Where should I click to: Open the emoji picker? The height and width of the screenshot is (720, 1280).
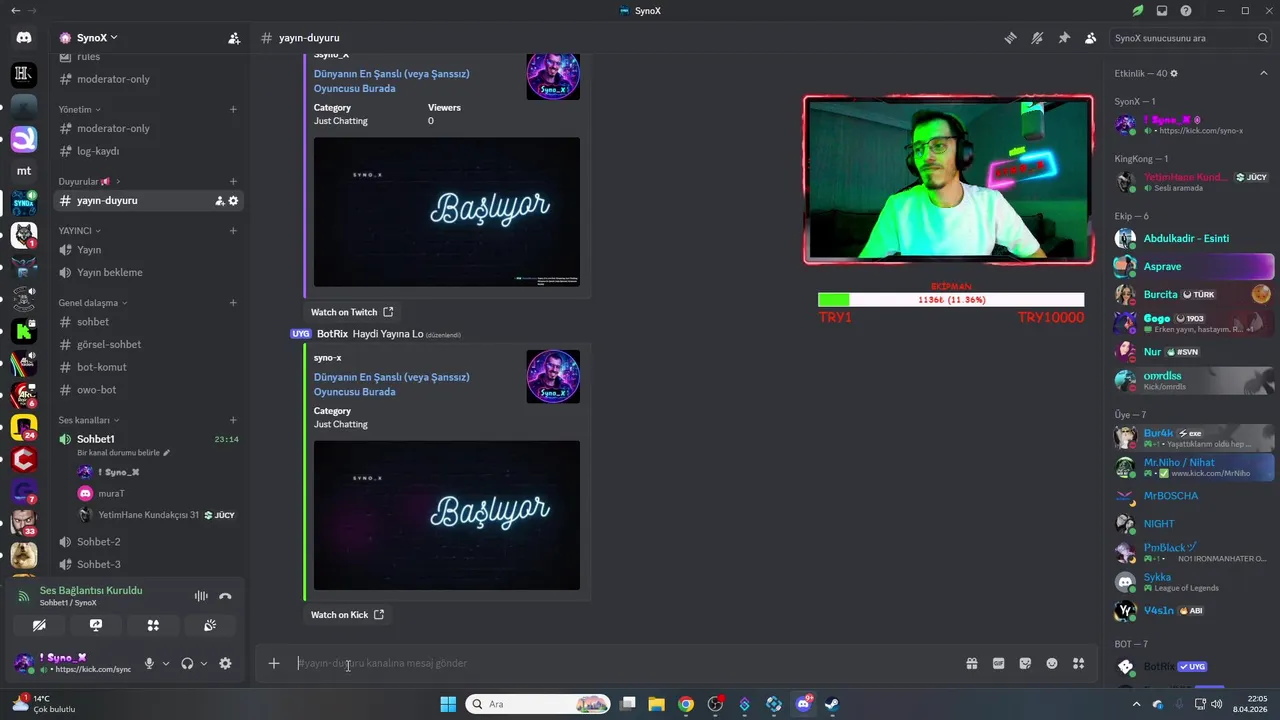coord(1052,663)
